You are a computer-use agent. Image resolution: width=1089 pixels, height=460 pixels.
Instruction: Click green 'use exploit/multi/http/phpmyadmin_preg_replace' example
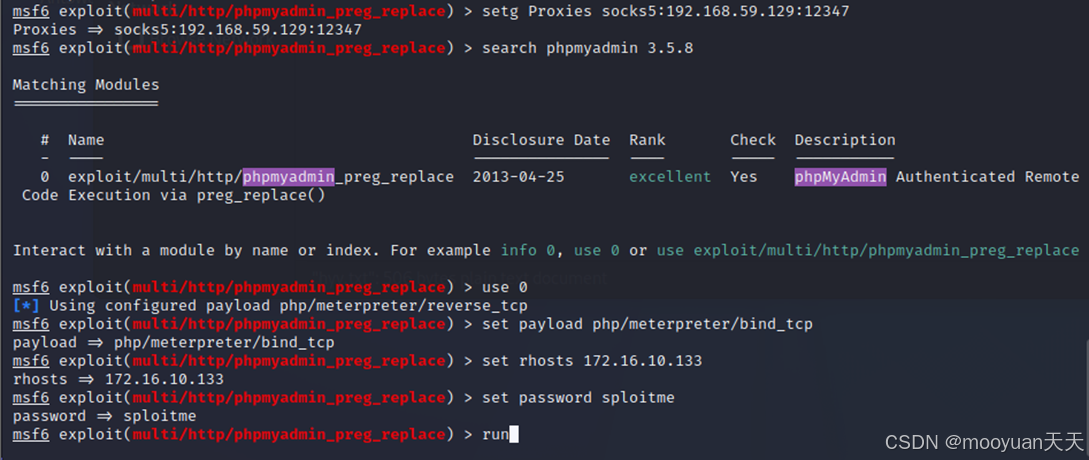pyautogui.click(x=868, y=250)
